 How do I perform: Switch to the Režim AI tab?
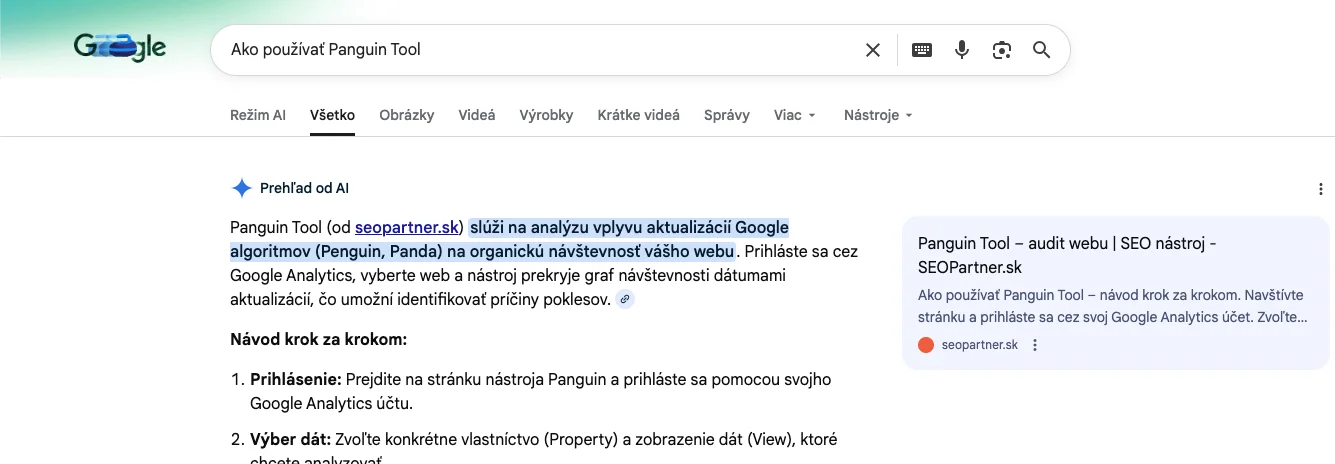click(258, 115)
